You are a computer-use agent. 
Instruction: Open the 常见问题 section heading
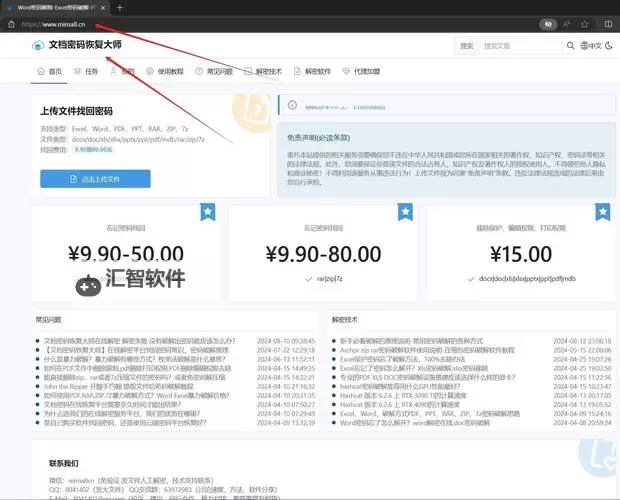pyautogui.click(x=49, y=320)
